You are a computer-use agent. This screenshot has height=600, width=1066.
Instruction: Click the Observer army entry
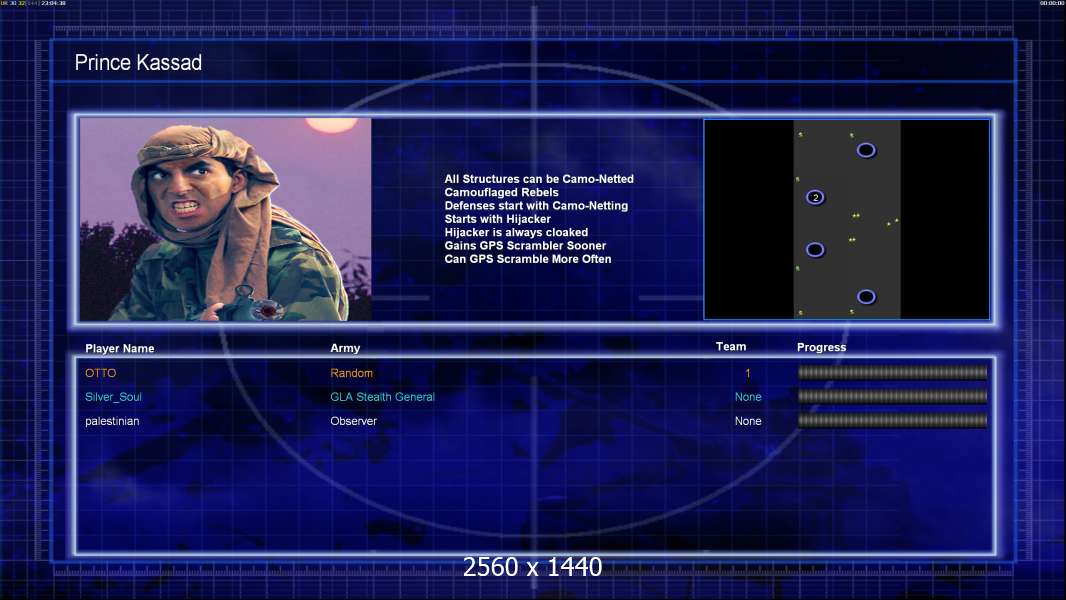[354, 421]
